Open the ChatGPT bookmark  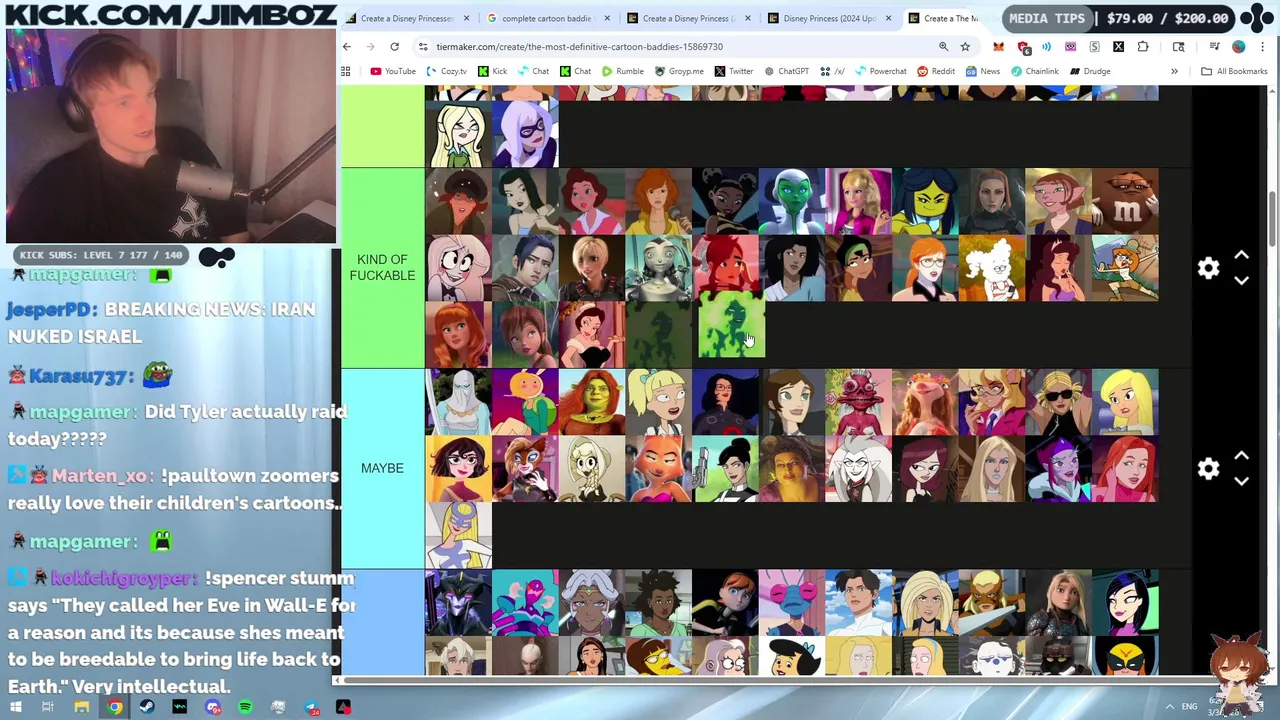pyautogui.click(x=786, y=71)
